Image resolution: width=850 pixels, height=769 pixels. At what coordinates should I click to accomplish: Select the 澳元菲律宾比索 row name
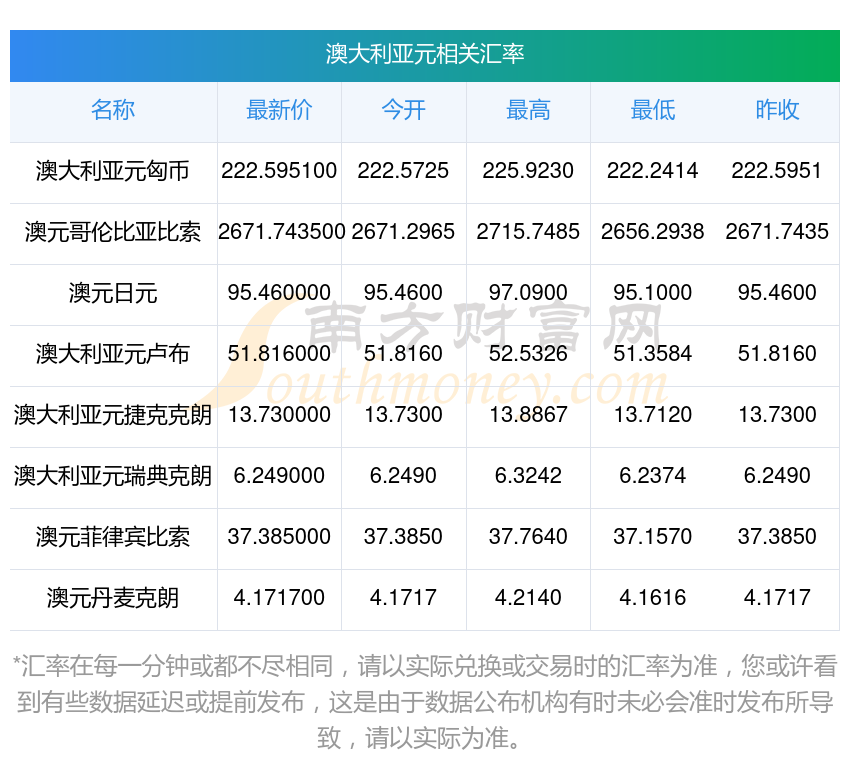click(x=113, y=538)
